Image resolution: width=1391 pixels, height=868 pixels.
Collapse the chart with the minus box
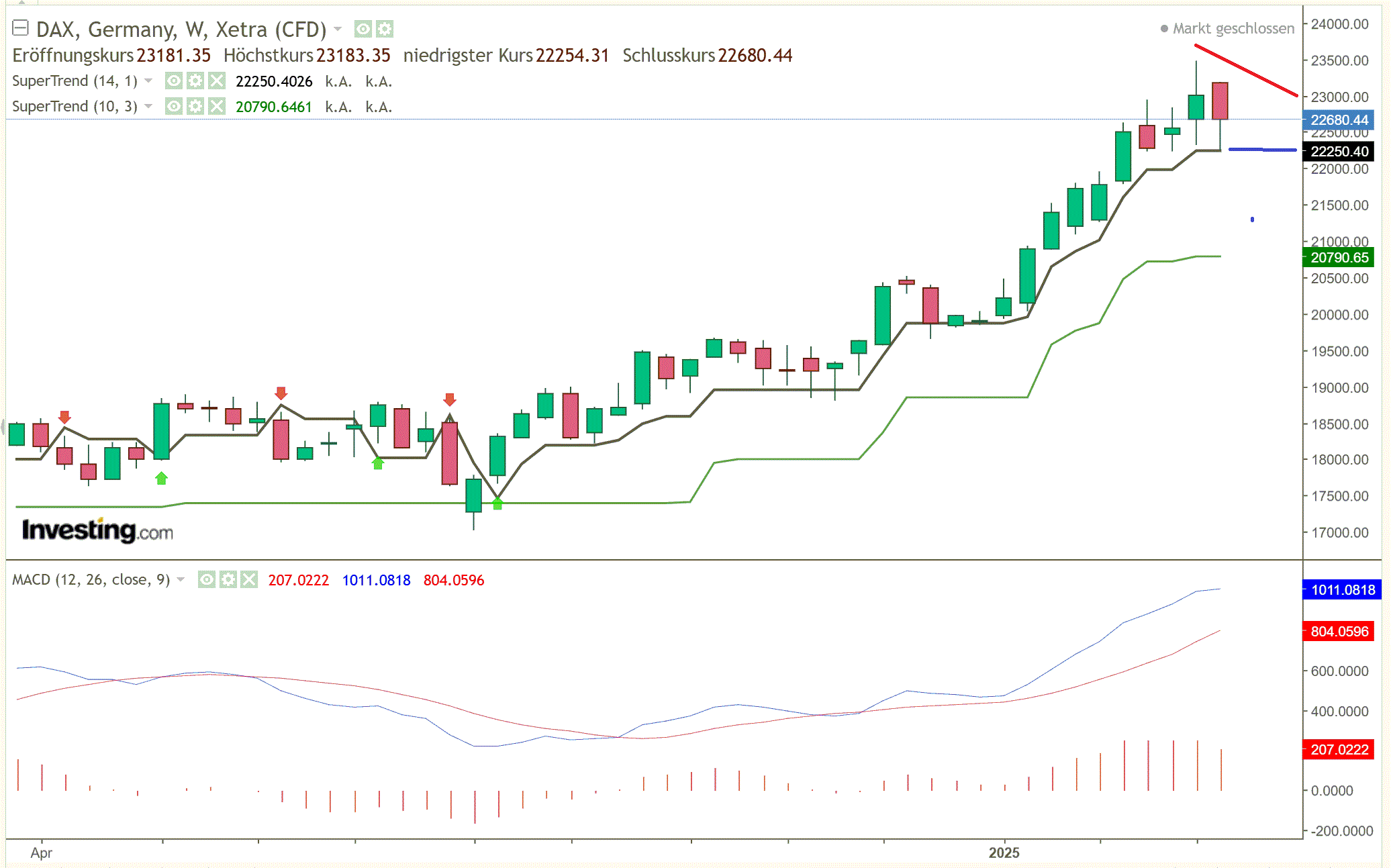(21, 28)
